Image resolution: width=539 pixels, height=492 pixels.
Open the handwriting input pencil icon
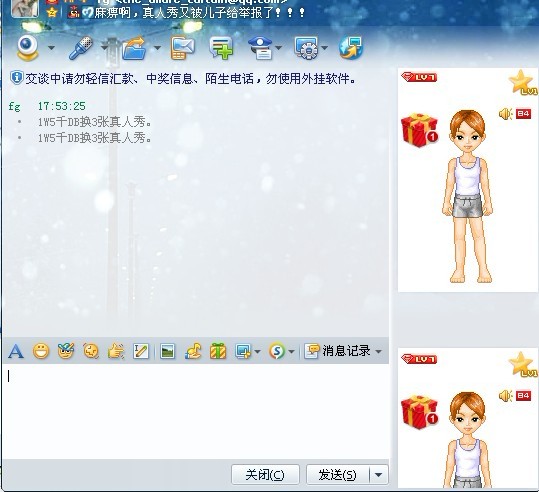[141, 351]
